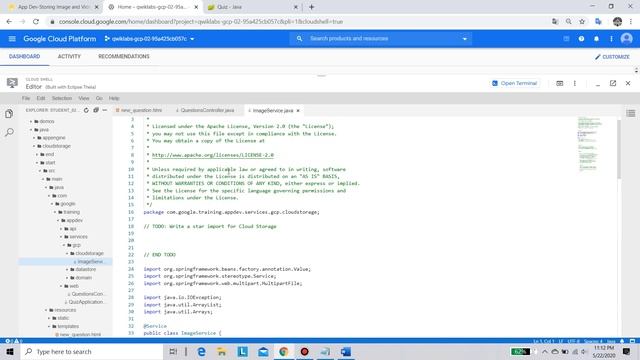Viewport: 640px width, 360px height.
Task: Bookmark this page with star icon
Action: click(x=582, y=22)
